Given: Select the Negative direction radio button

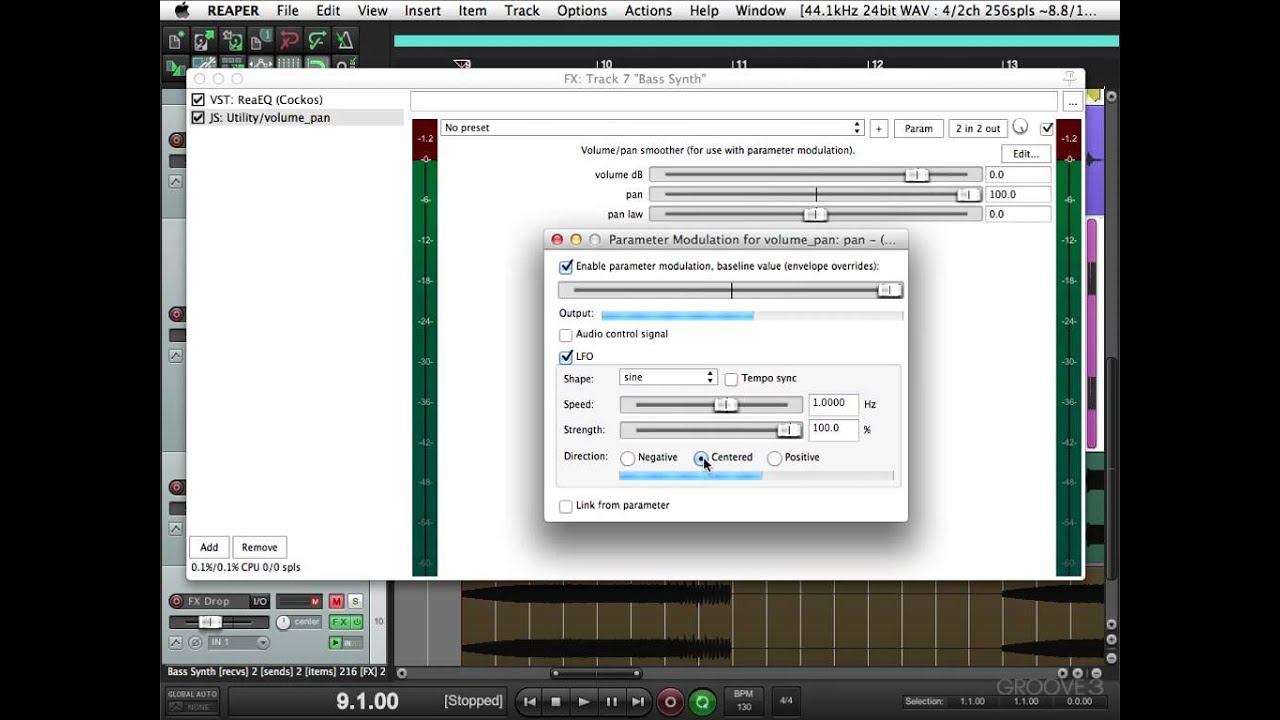Looking at the screenshot, I should (627, 458).
